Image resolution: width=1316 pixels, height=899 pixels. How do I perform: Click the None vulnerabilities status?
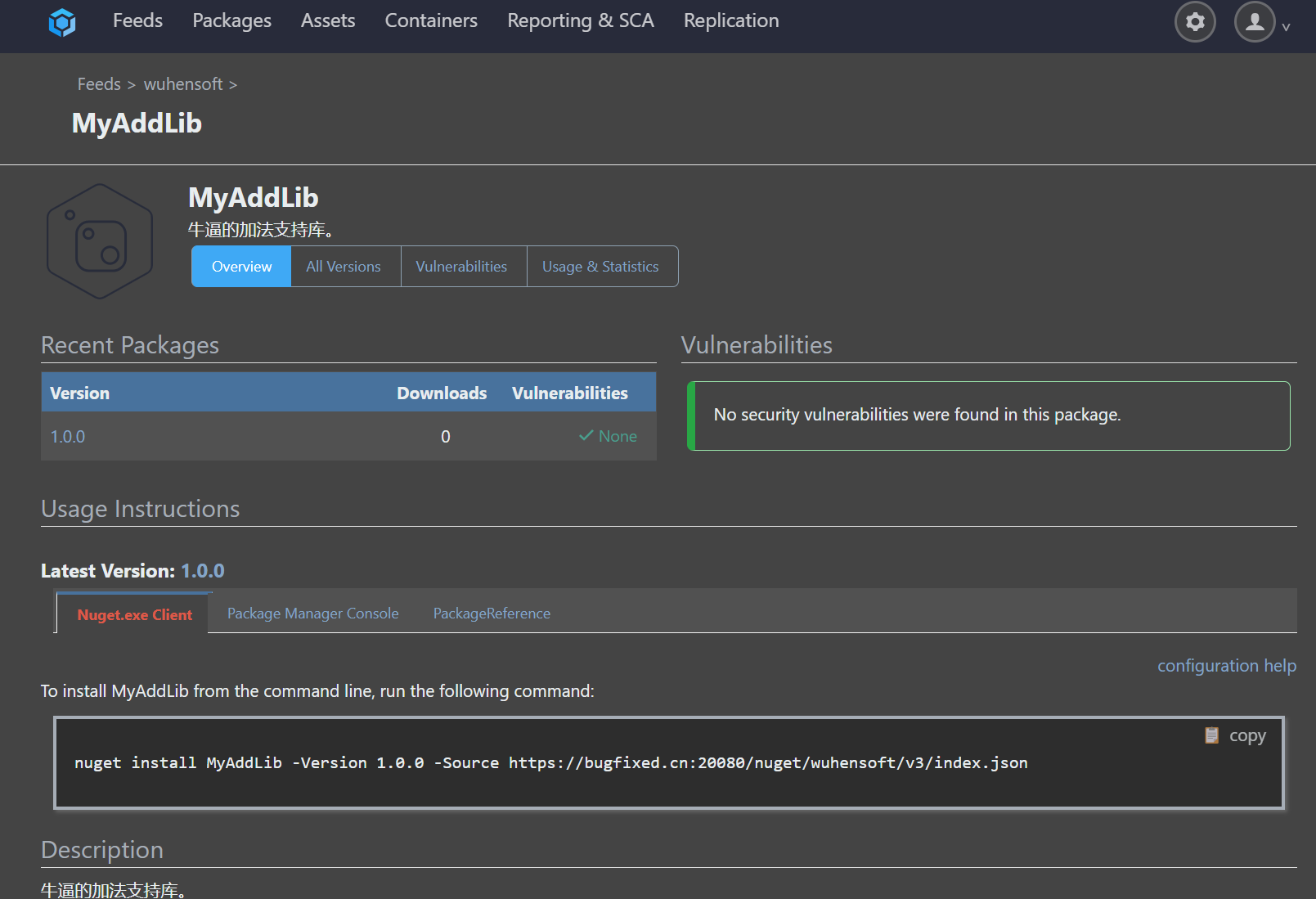[608, 437]
